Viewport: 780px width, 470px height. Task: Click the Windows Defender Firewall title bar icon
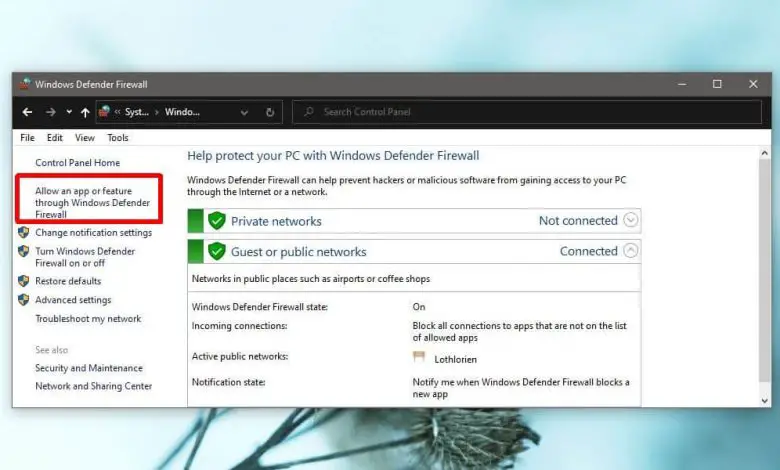coord(25,84)
